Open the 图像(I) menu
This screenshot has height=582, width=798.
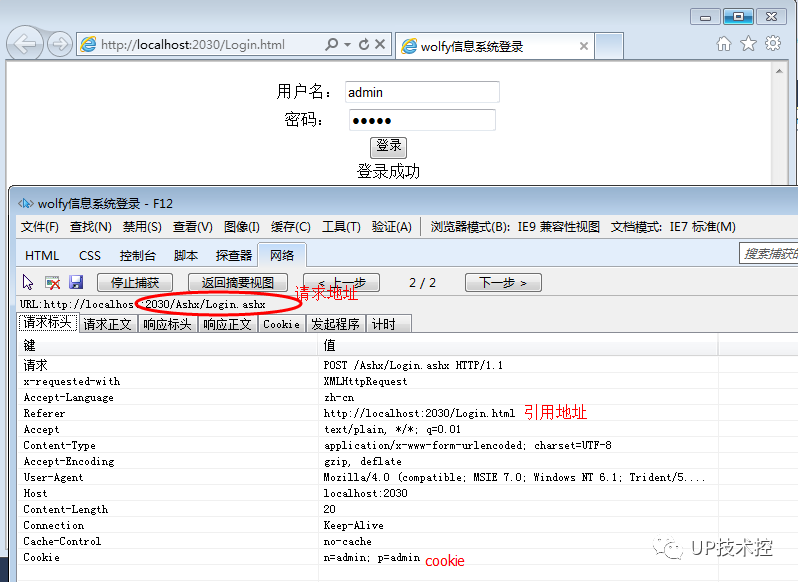pyautogui.click(x=242, y=227)
